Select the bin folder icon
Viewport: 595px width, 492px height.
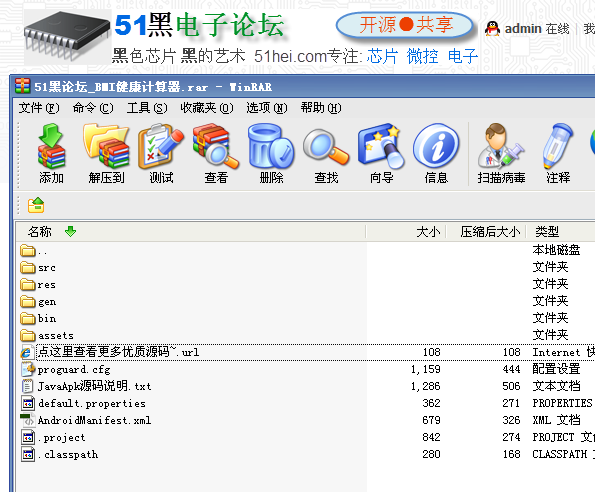pos(28,318)
